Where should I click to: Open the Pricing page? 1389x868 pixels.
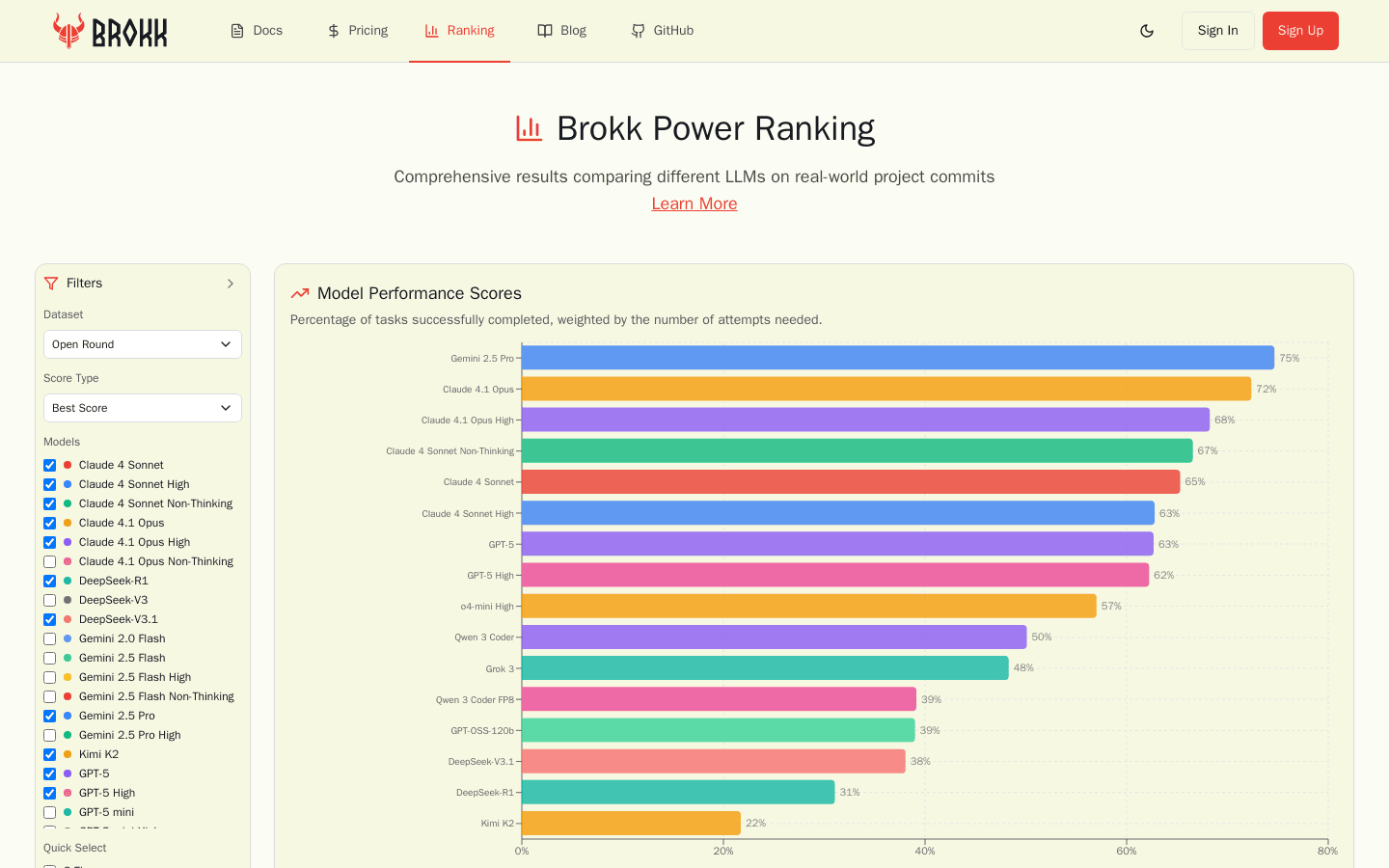pos(358,31)
